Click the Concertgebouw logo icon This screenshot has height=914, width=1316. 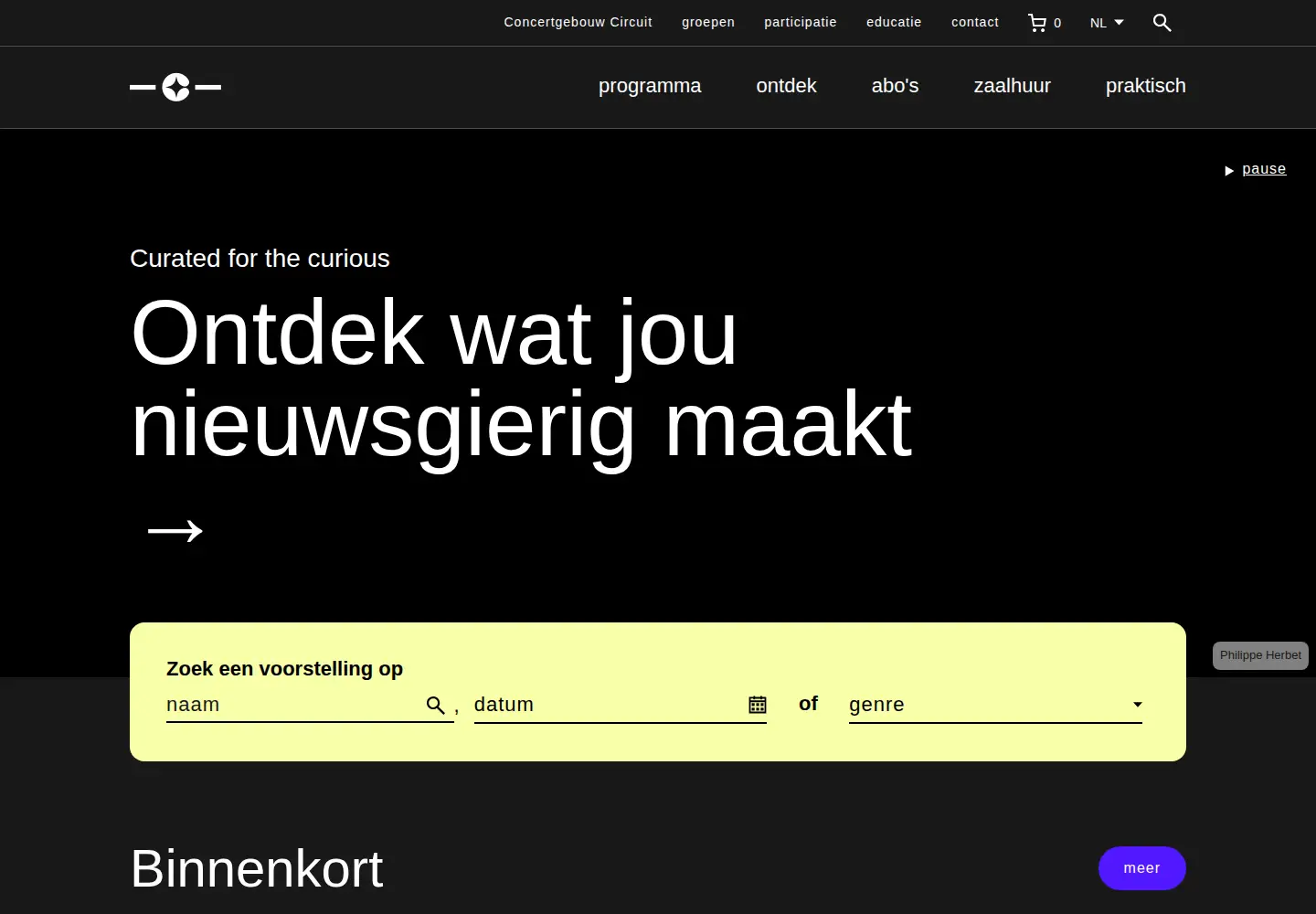tap(175, 87)
